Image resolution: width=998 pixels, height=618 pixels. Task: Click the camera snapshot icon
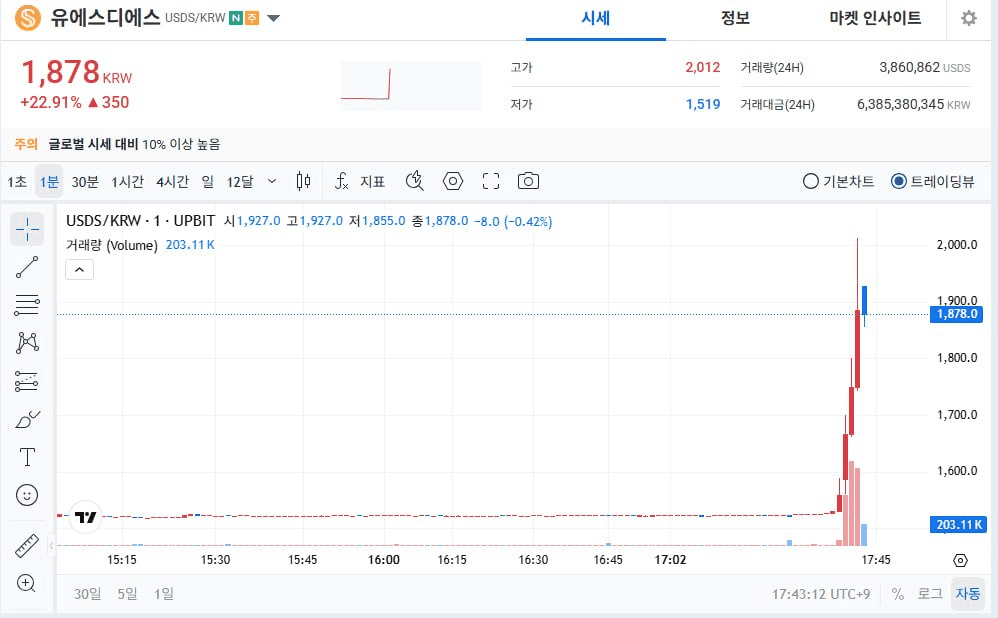click(x=528, y=181)
